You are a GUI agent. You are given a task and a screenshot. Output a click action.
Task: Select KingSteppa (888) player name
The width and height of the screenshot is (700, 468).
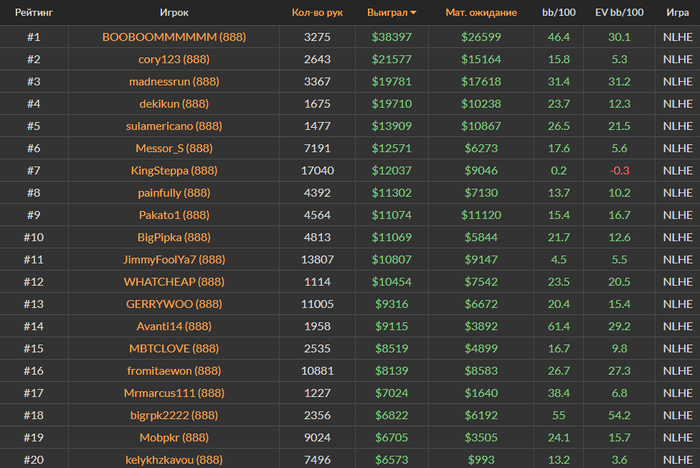[x=174, y=171]
